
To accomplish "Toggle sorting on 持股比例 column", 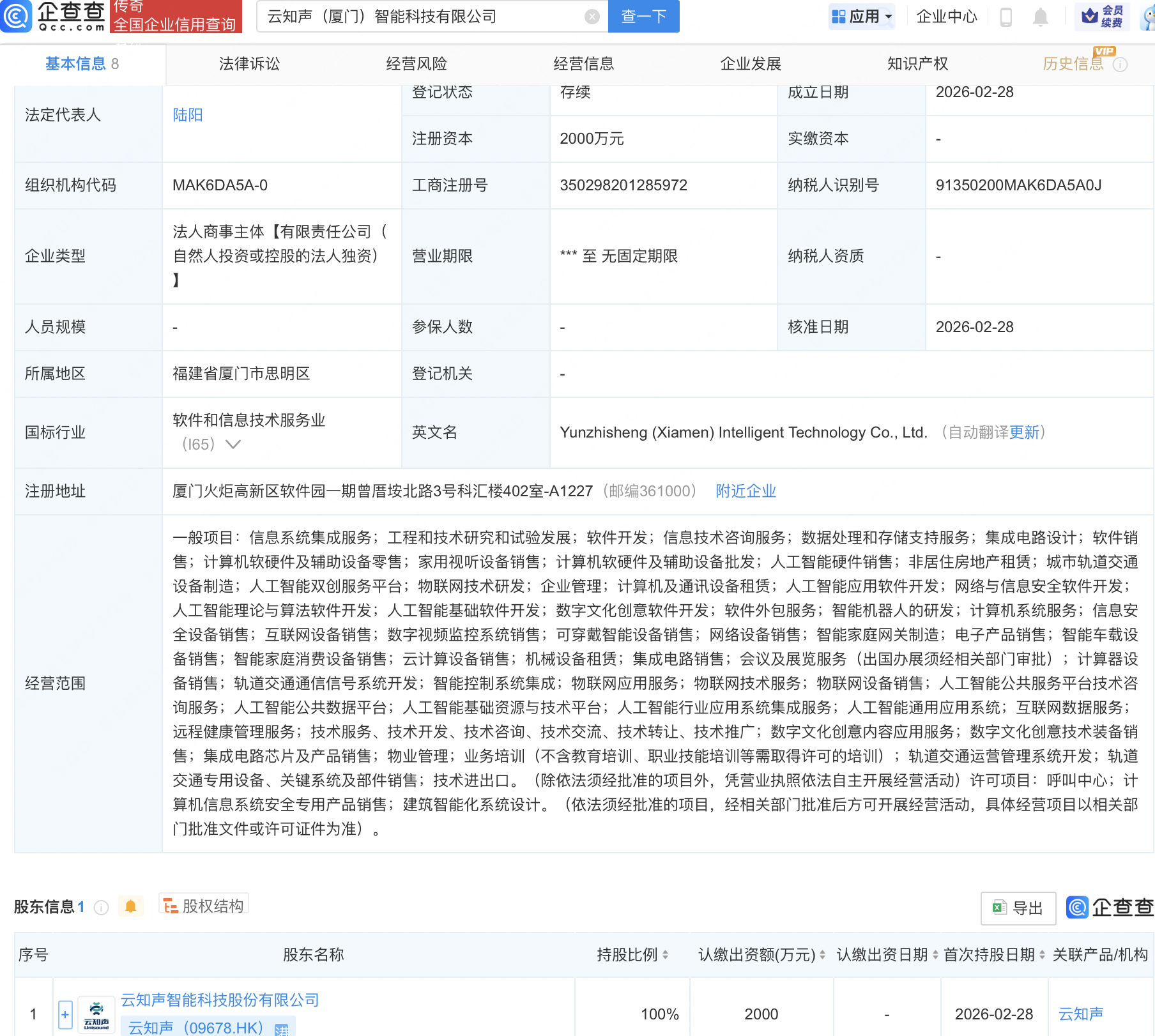I will point(664,955).
